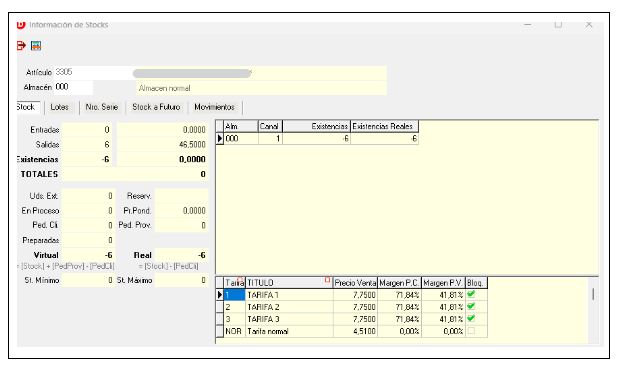Open the Movimientos tab
Screen dimensions: 619x369
pyautogui.click(x=214, y=107)
